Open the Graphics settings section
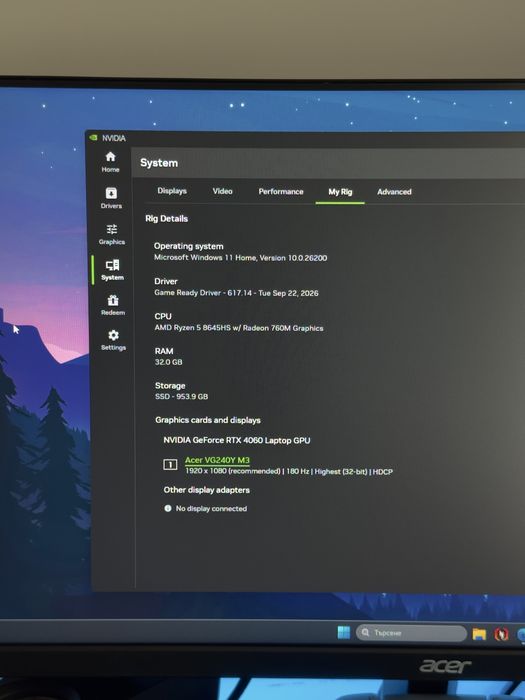Screen dimensions: 525x700 click(x=112, y=234)
